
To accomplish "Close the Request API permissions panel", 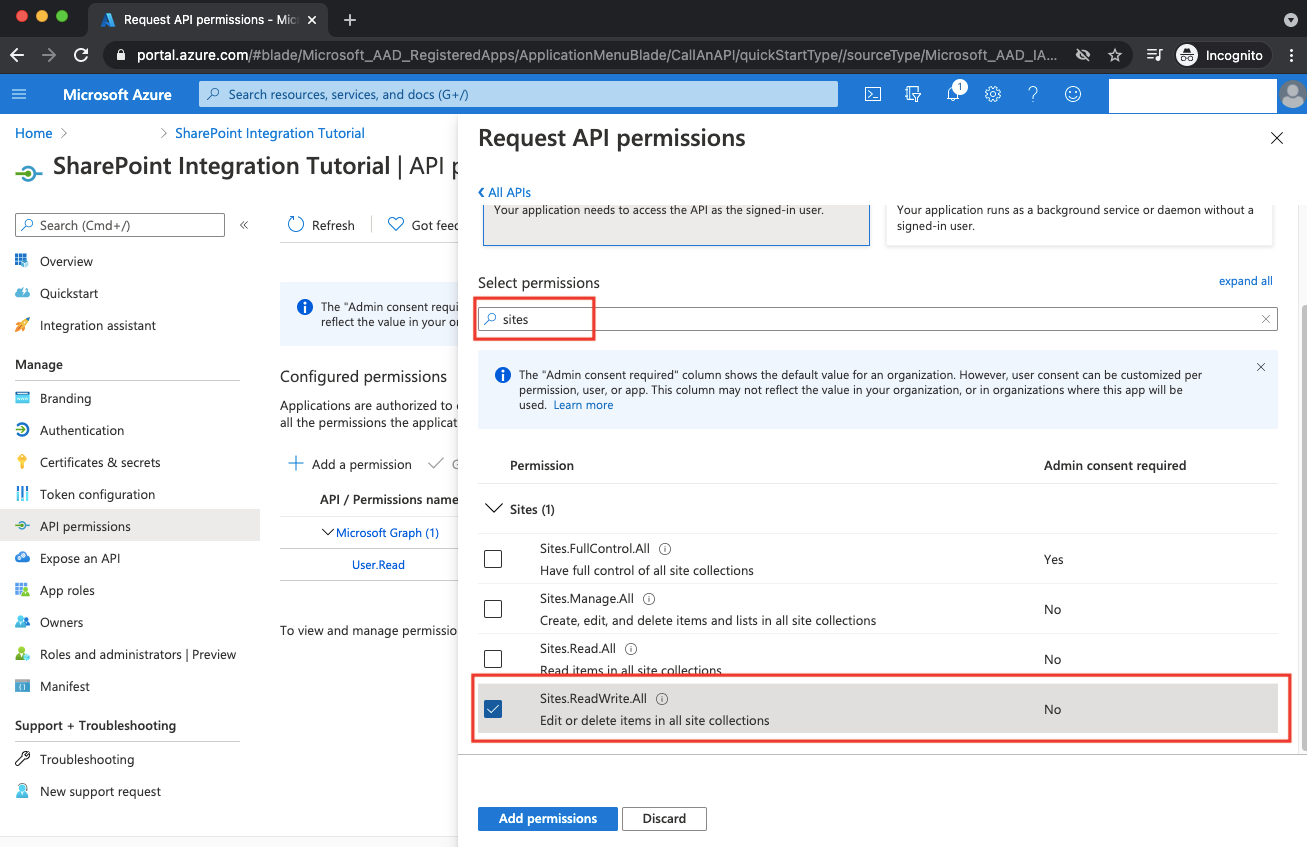I will click(1276, 139).
